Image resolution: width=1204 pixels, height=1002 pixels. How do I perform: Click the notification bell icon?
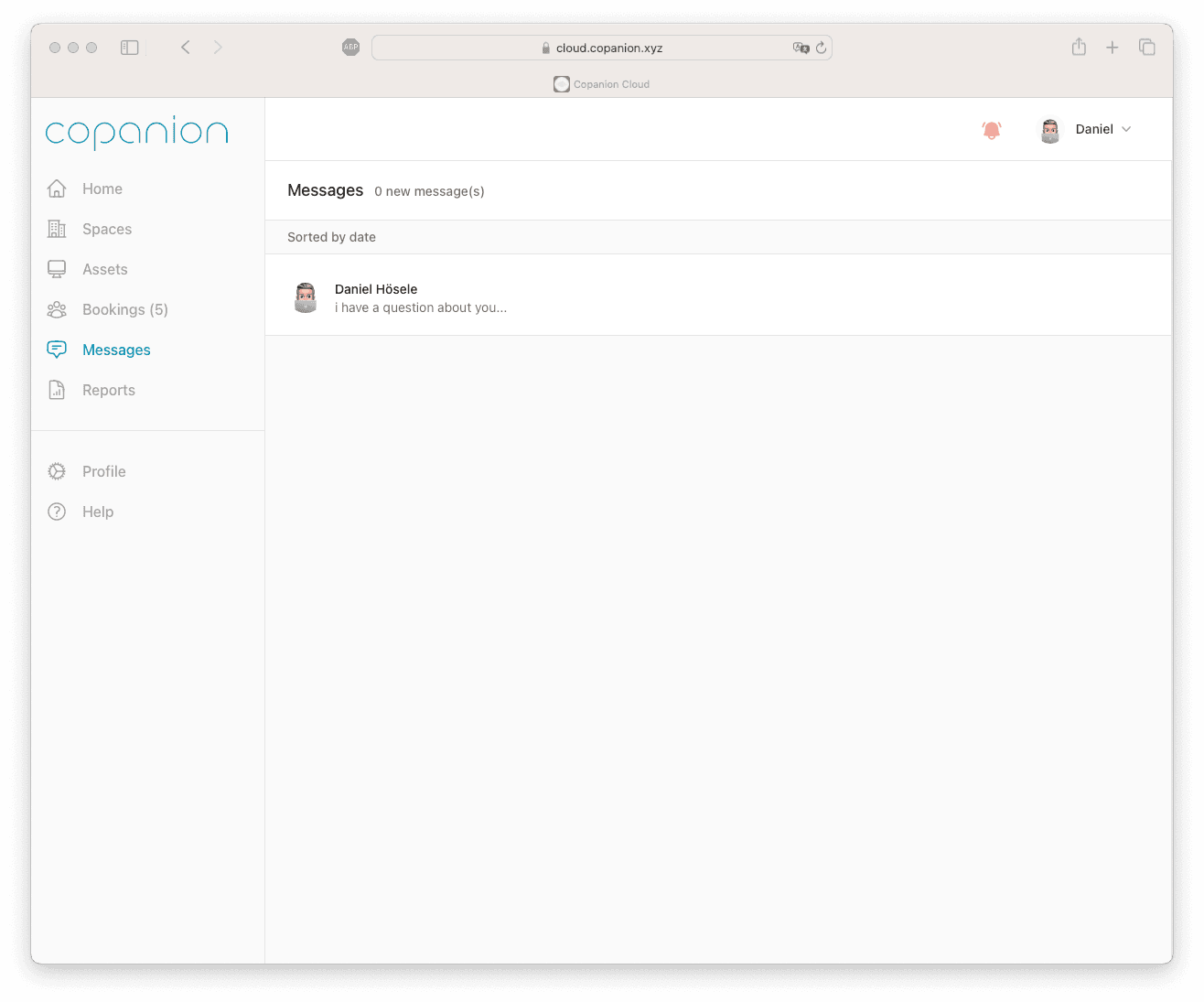click(x=991, y=130)
